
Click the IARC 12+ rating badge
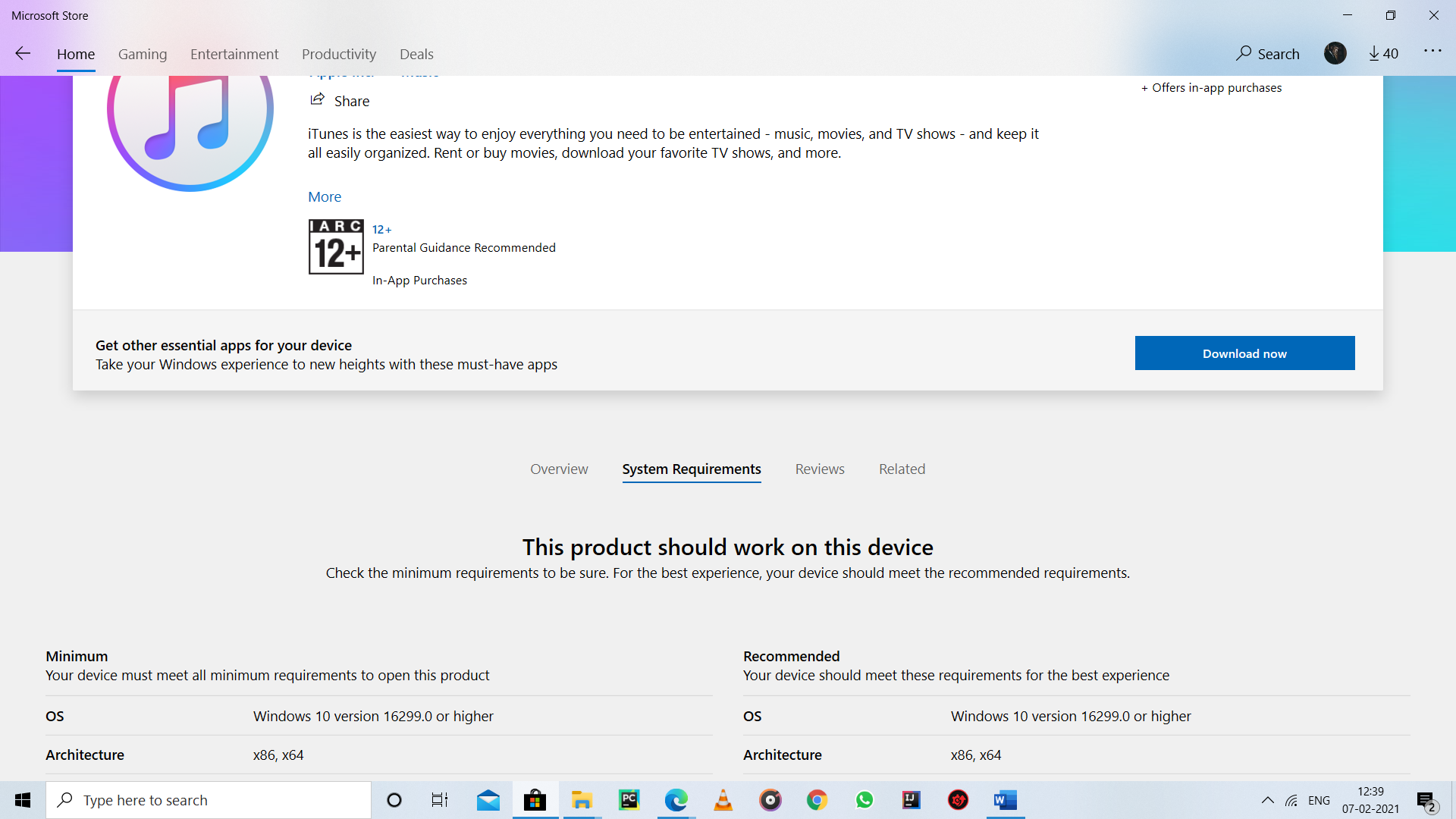click(336, 246)
